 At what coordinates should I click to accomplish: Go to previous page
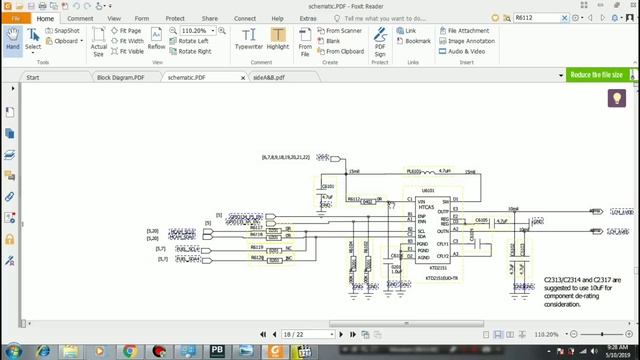[274, 334]
